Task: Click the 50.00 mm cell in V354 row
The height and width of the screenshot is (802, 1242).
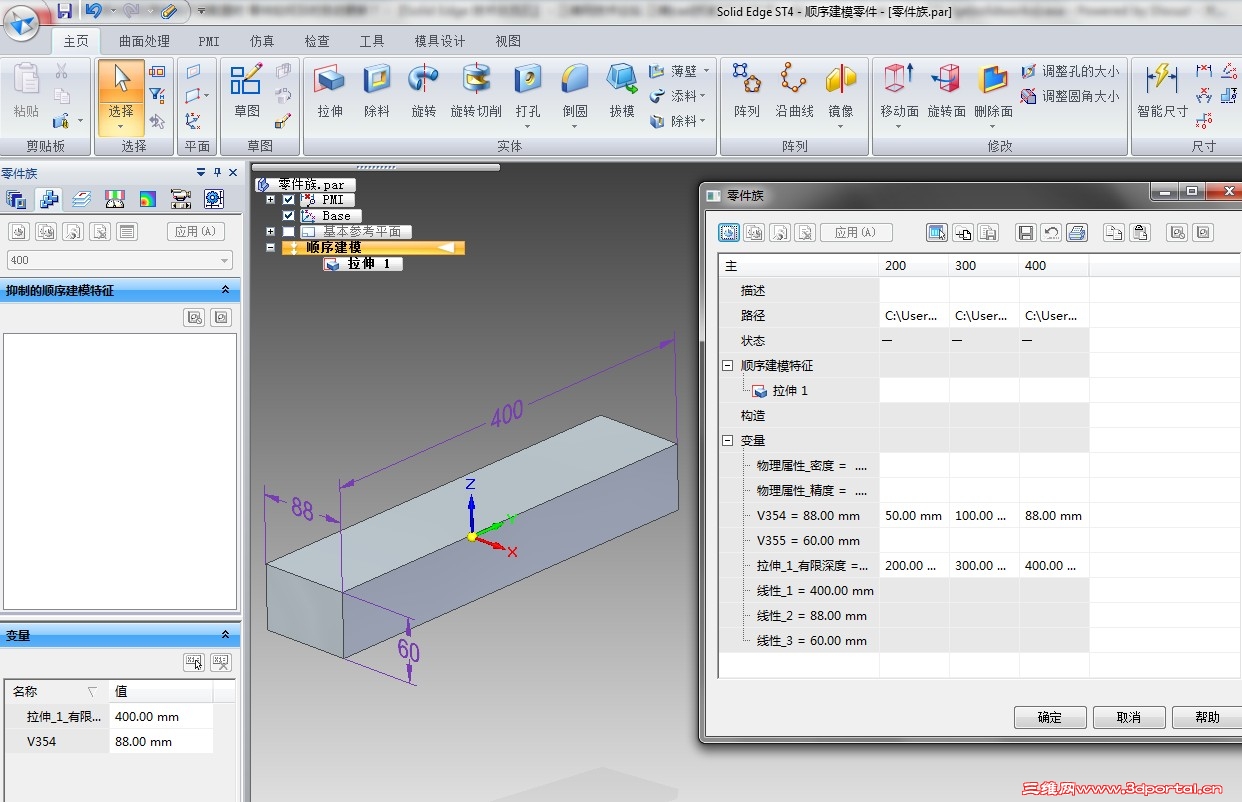Action: point(914,516)
